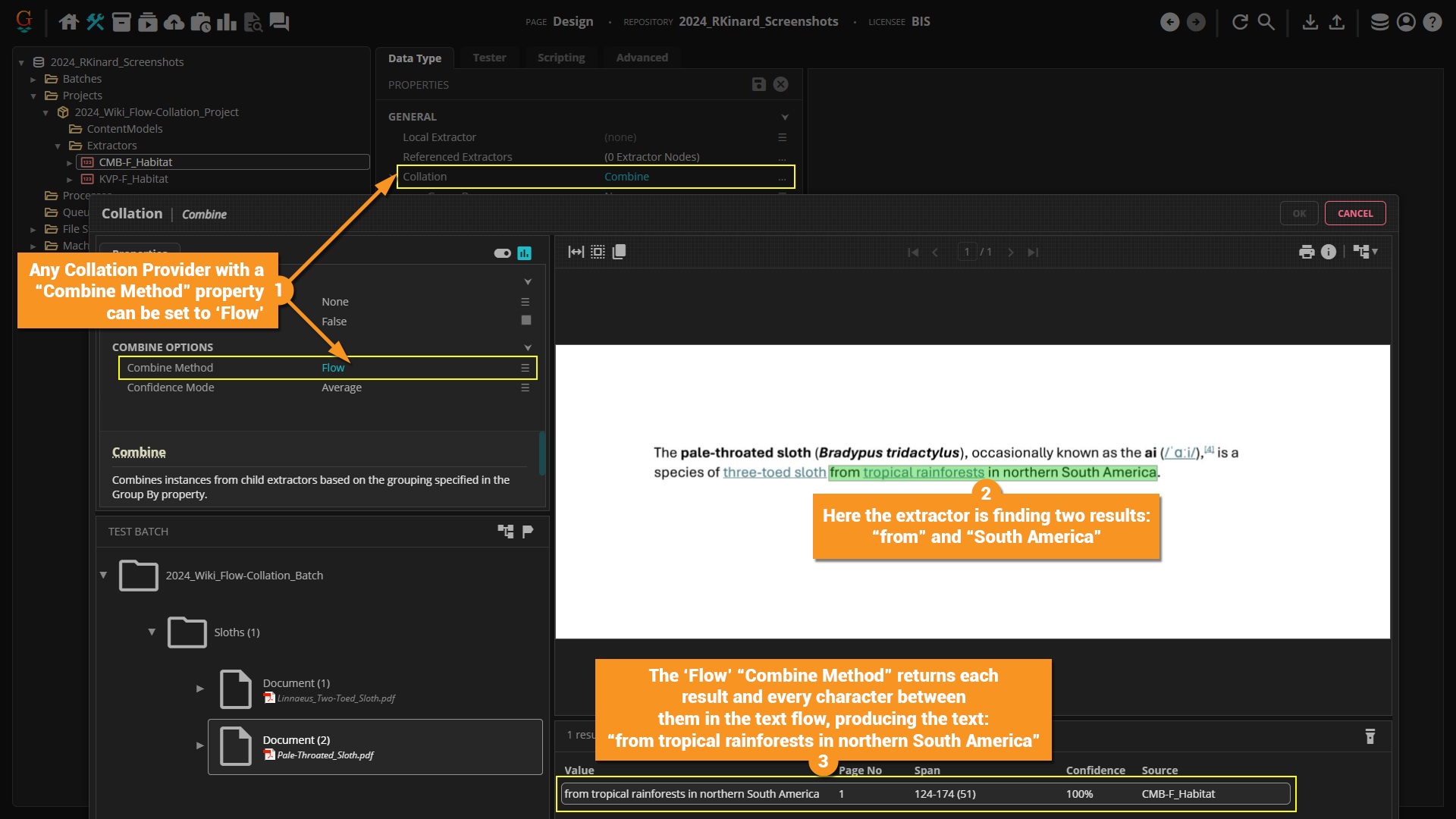This screenshot has height=819, width=1456.
Task: Click the Design tools wrench icon
Action: click(x=96, y=22)
